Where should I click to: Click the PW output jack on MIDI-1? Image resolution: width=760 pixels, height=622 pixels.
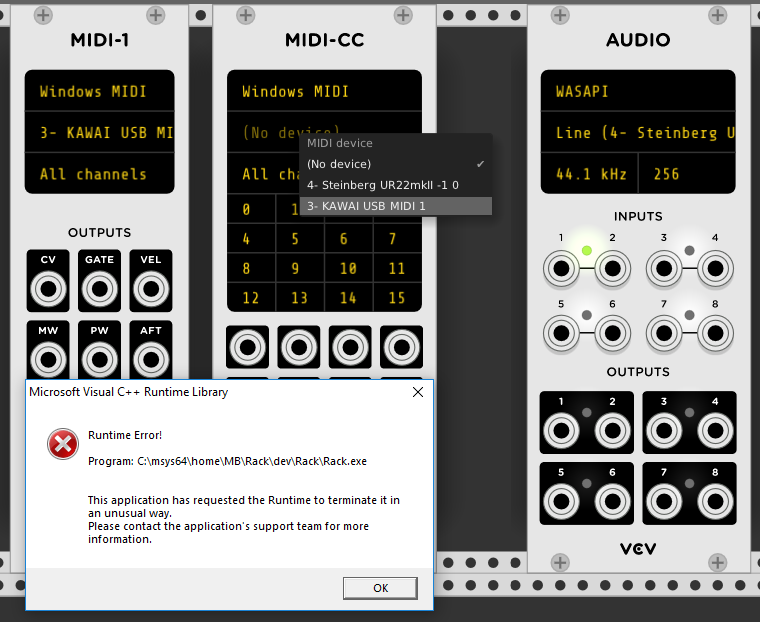tap(99, 360)
